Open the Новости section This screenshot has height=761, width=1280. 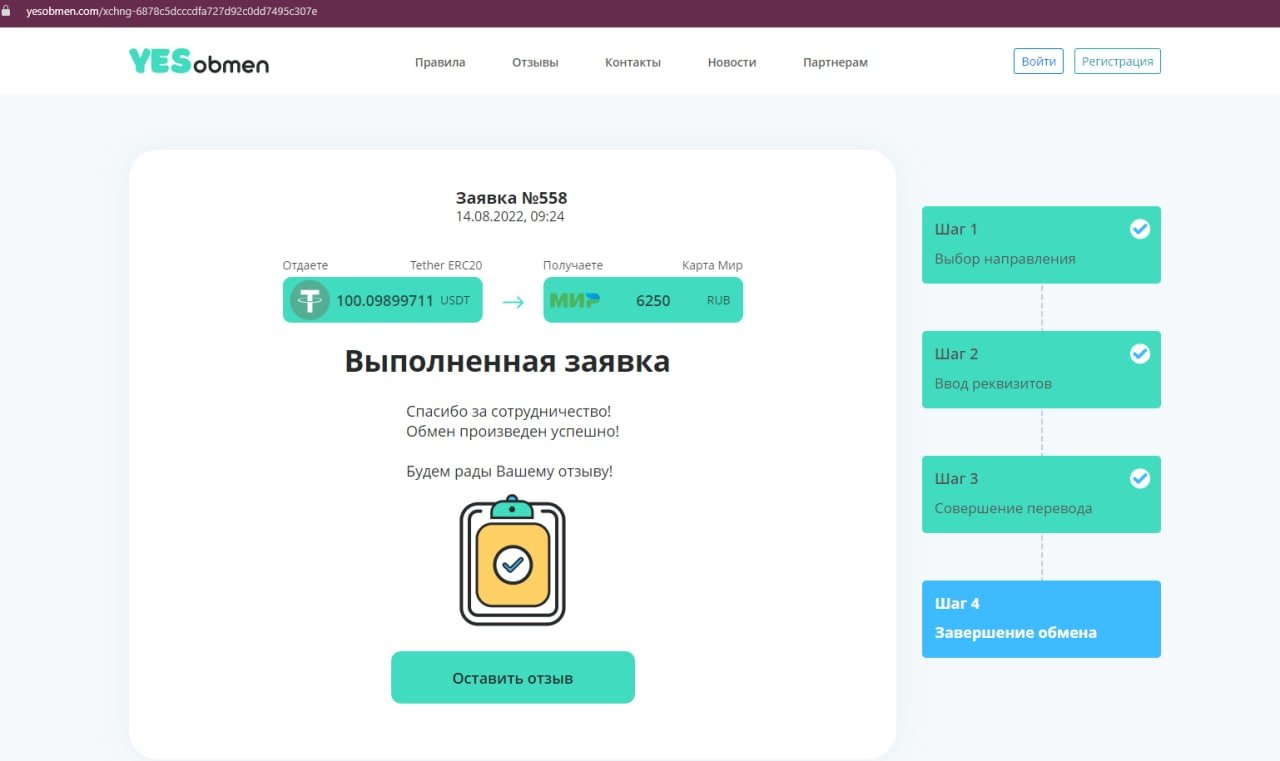tap(732, 62)
